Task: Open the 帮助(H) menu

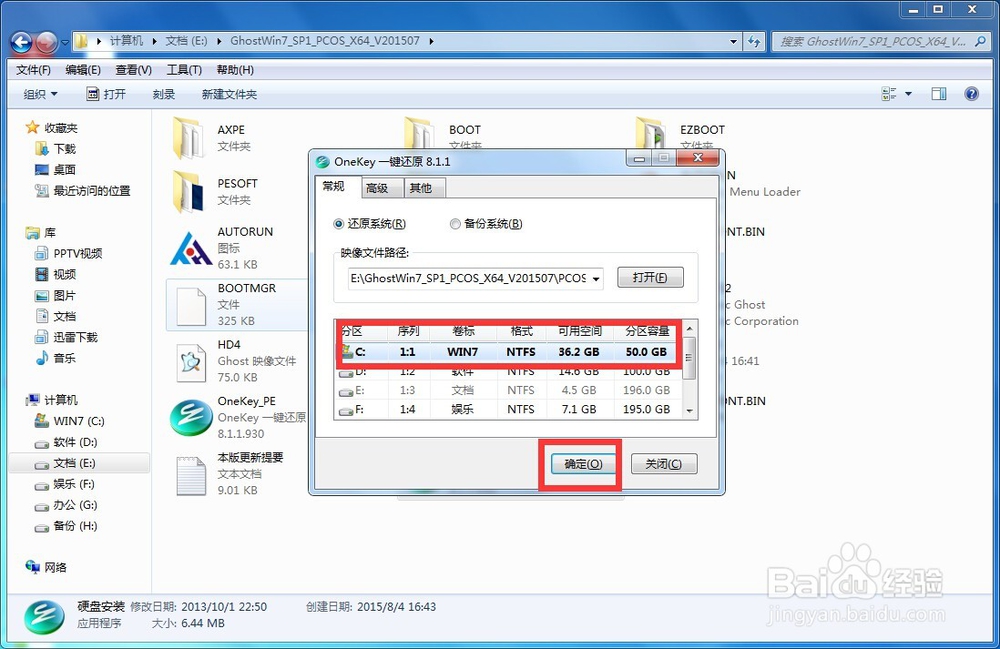Action: point(235,70)
